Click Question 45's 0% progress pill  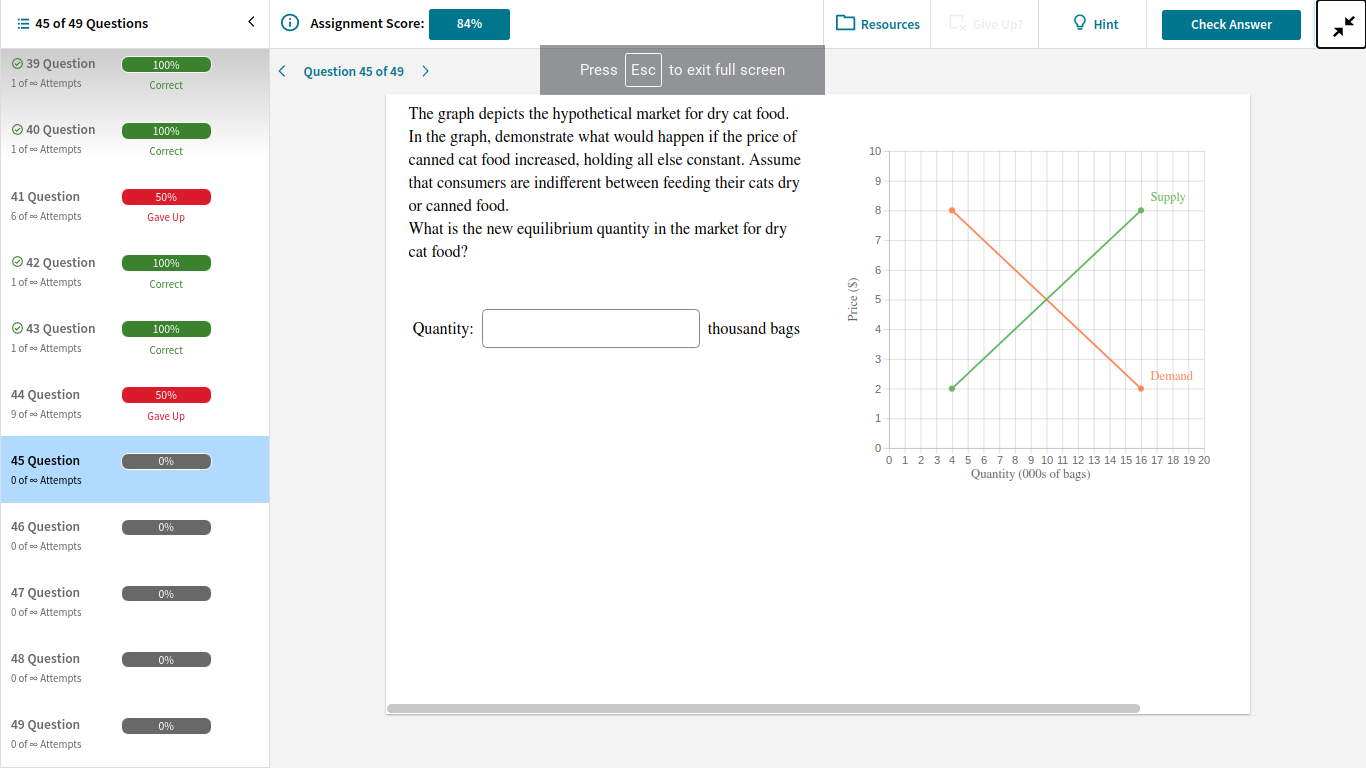pyautogui.click(x=166, y=461)
